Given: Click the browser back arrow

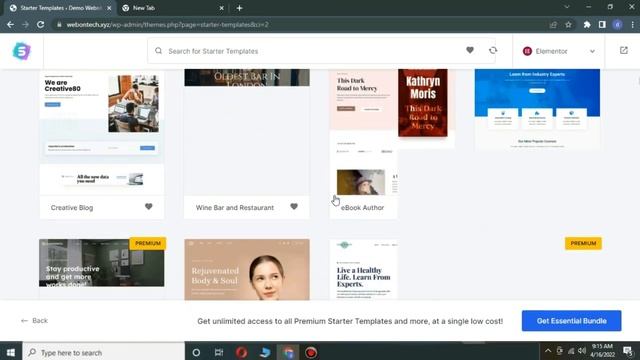Looking at the screenshot, I should click(11, 25).
